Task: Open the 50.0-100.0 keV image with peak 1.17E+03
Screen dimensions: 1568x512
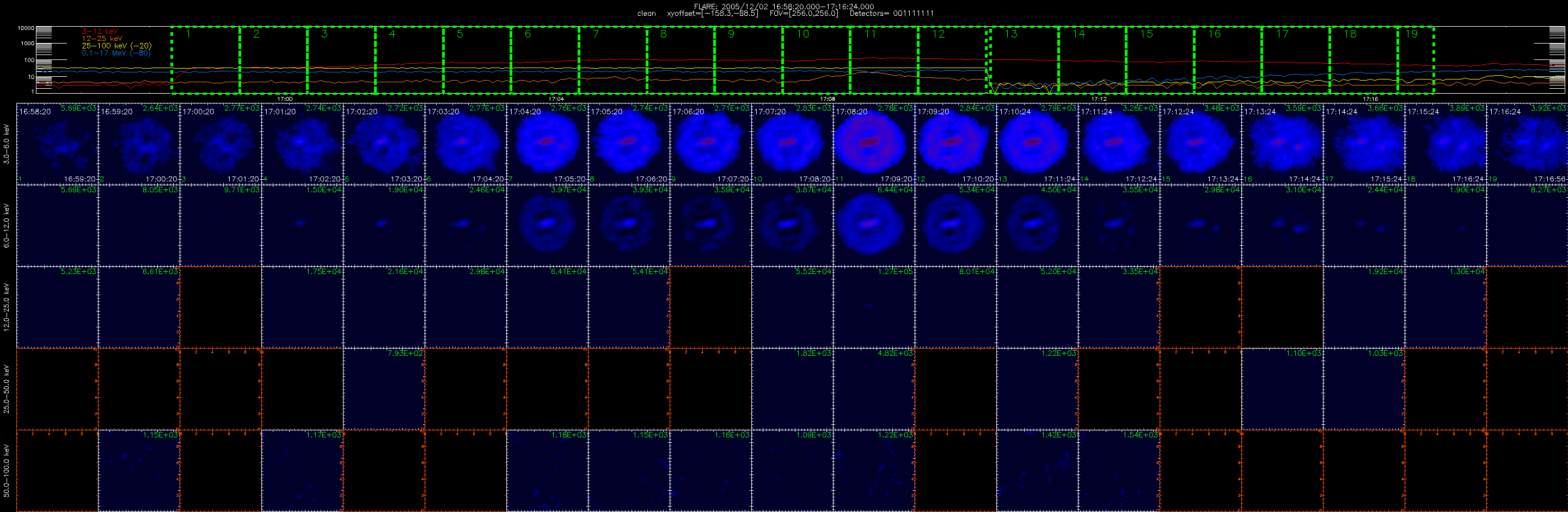Action: (303, 471)
